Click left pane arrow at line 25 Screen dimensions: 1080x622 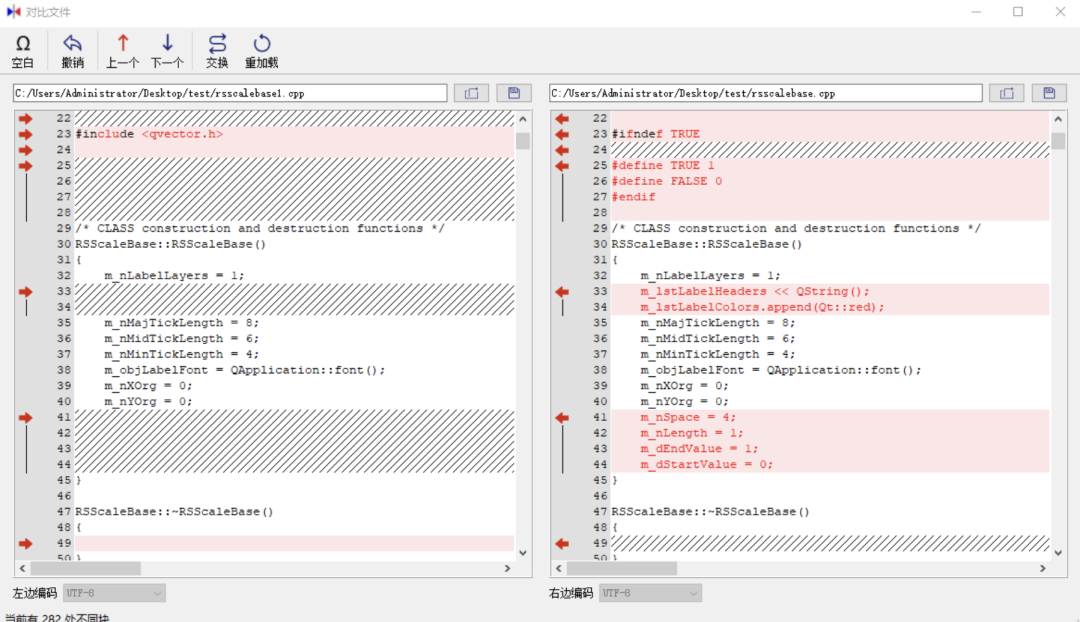tap(25, 166)
